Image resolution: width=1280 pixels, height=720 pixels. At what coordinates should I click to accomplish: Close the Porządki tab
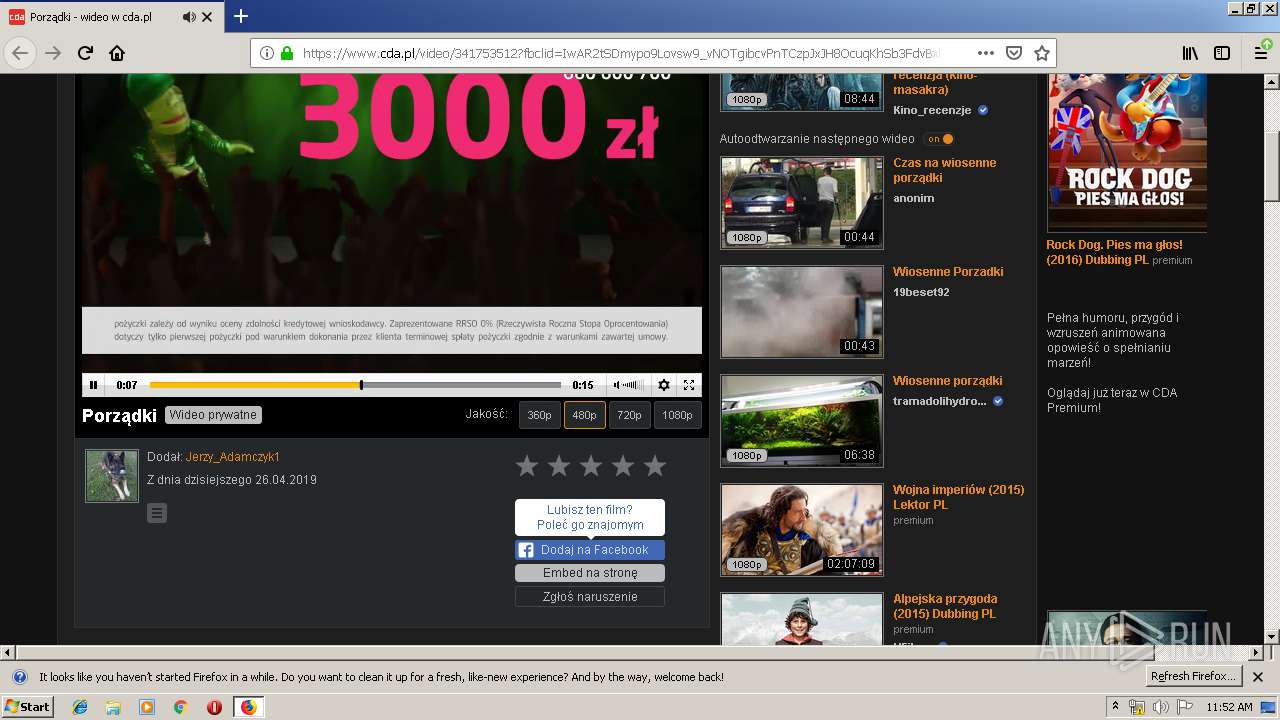point(208,17)
